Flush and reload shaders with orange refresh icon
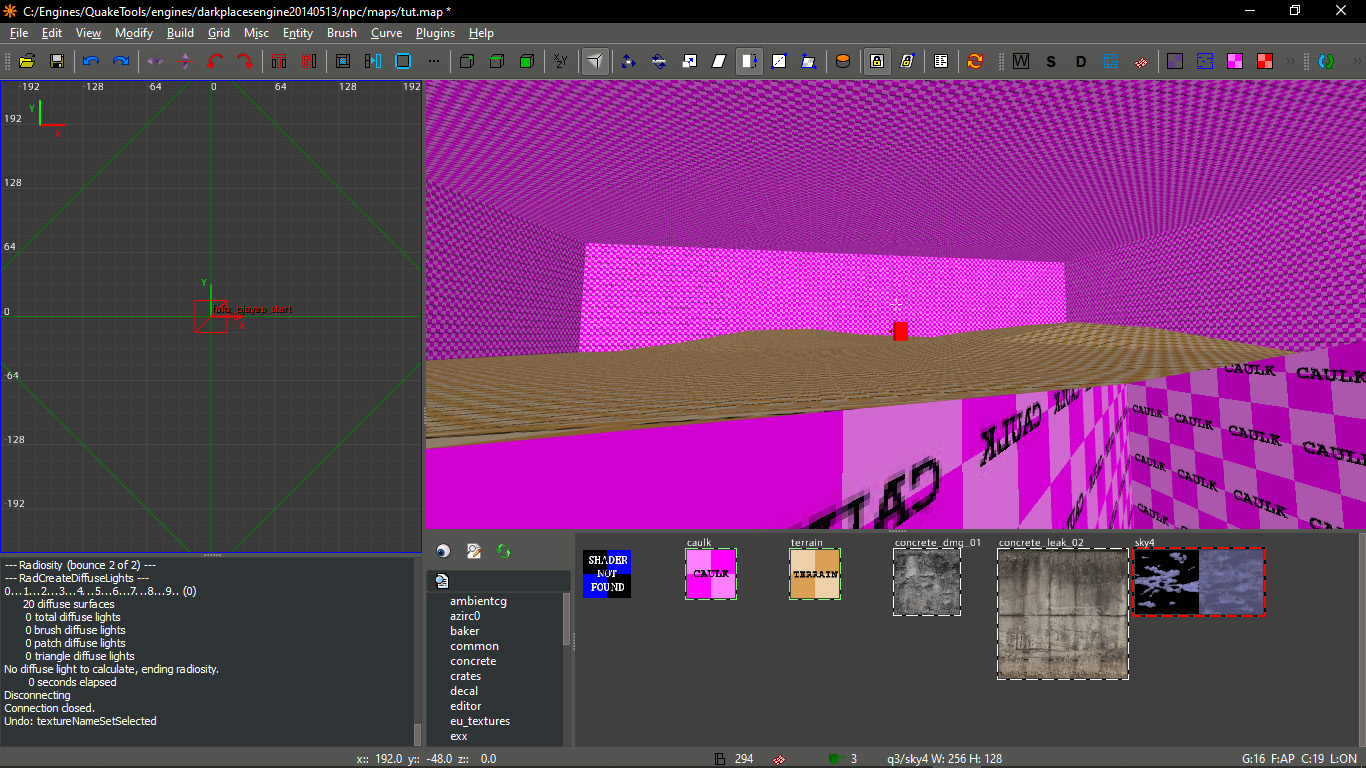The image size is (1366, 768). [974, 61]
